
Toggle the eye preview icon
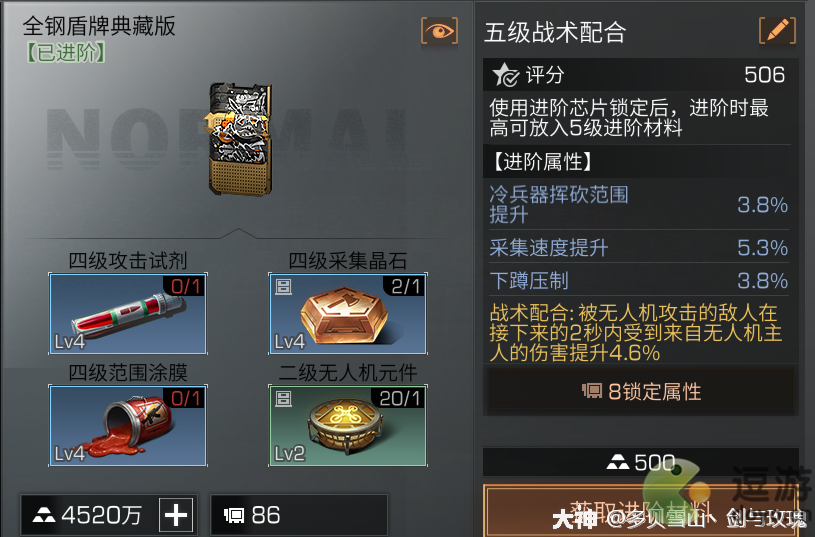pyautogui.click(x=439, y=31)
